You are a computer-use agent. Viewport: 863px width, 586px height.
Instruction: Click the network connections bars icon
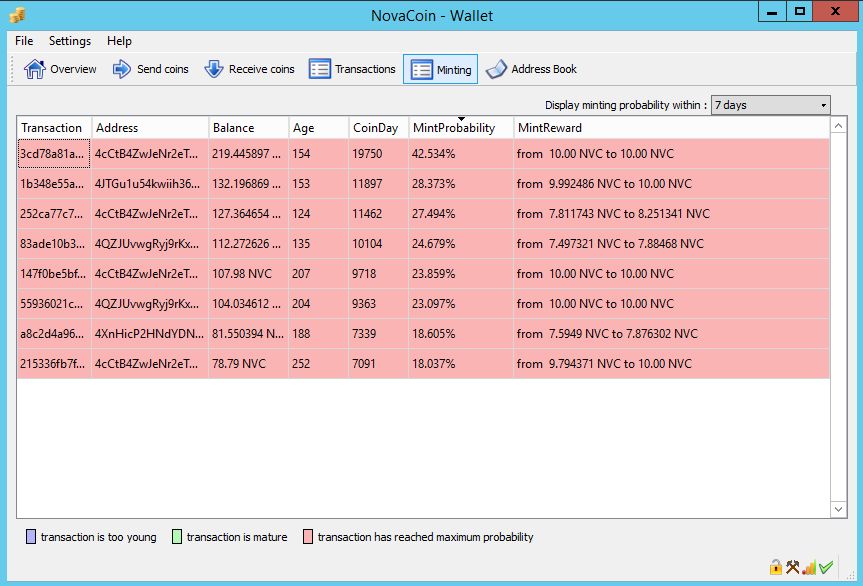point(809,567)
